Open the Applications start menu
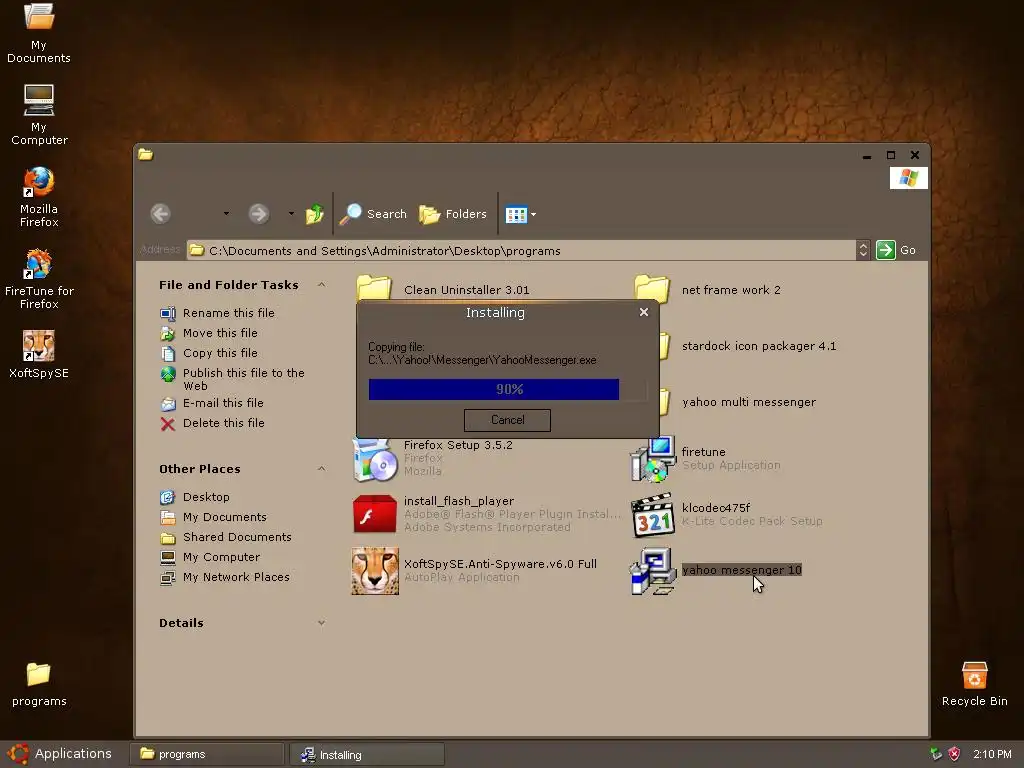 pyautogui.click(x=60, y=754)
